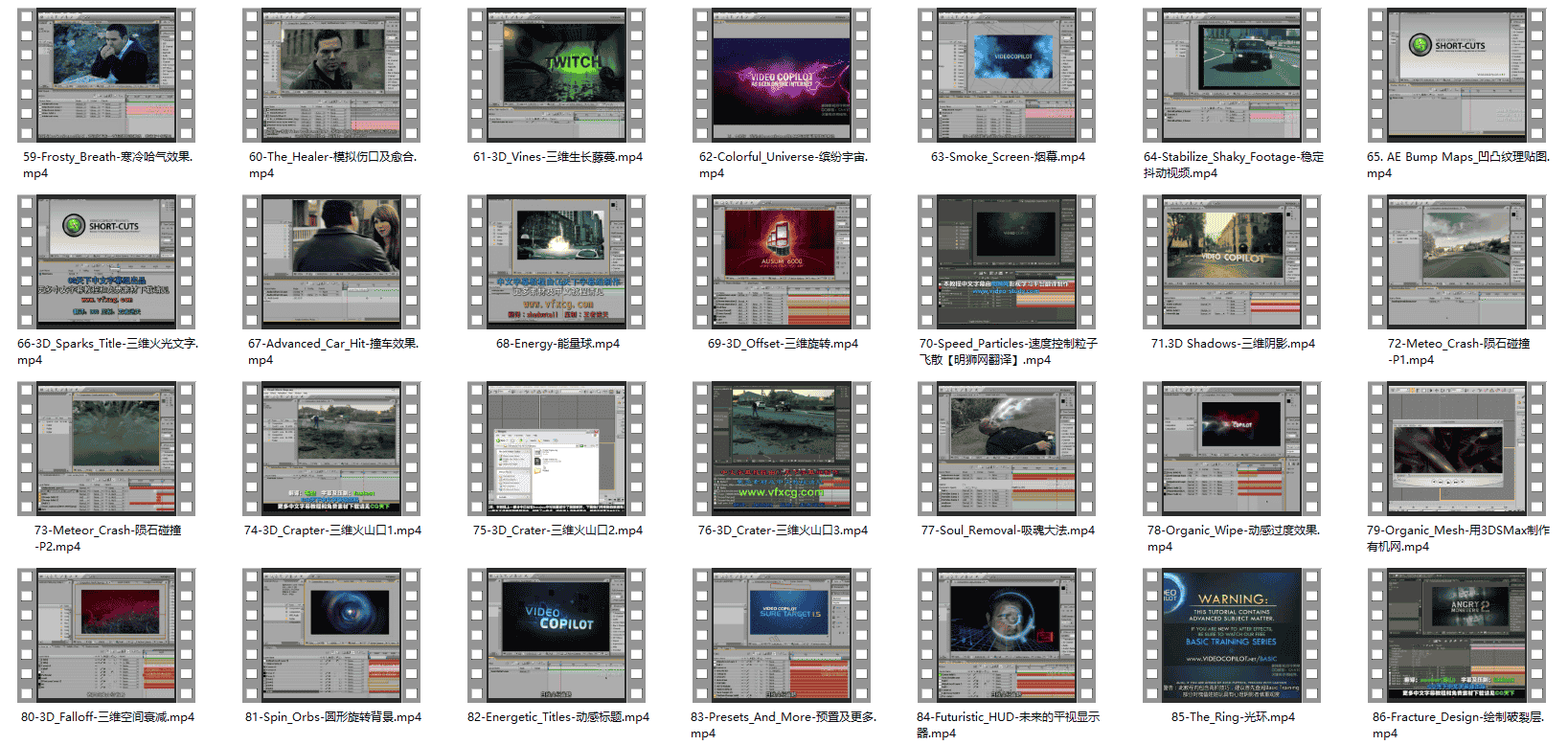This screenshot has height=745, width=1568.
Task: Click the file name 69-3D_Offset-三维旋转.mp4
Action: (x=783, y=344)
